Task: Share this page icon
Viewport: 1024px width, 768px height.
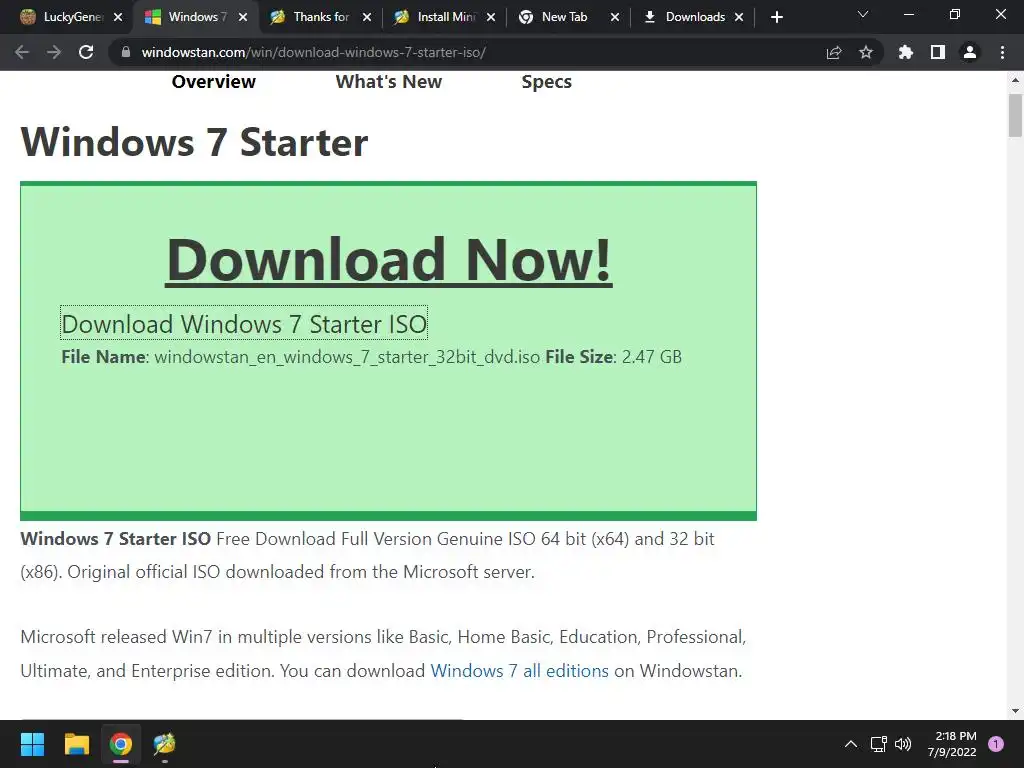Action: coord(834,52)
